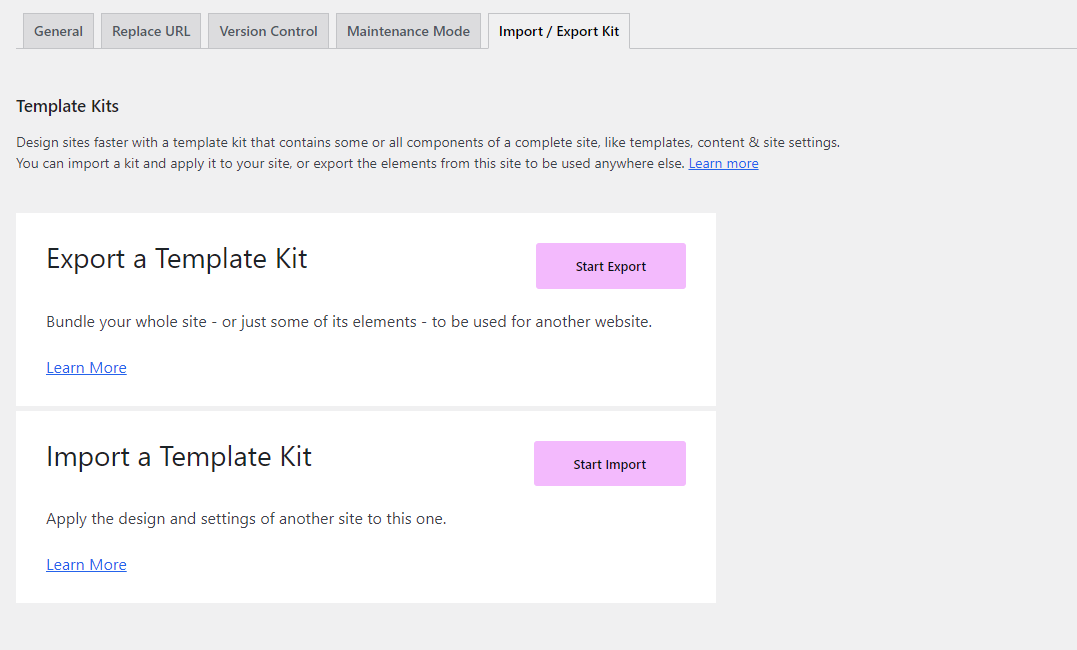Open the Replace URL tab
This screenshot has width=1077, height=650.
(151, 31)
